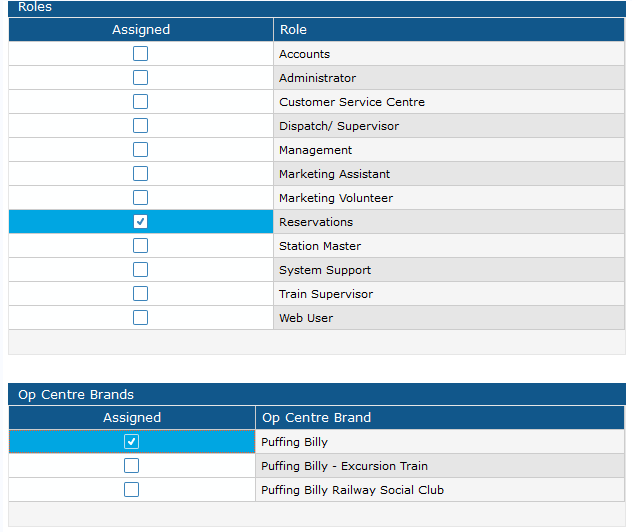Click the Customer Service Centre text

tap(352, 102)
